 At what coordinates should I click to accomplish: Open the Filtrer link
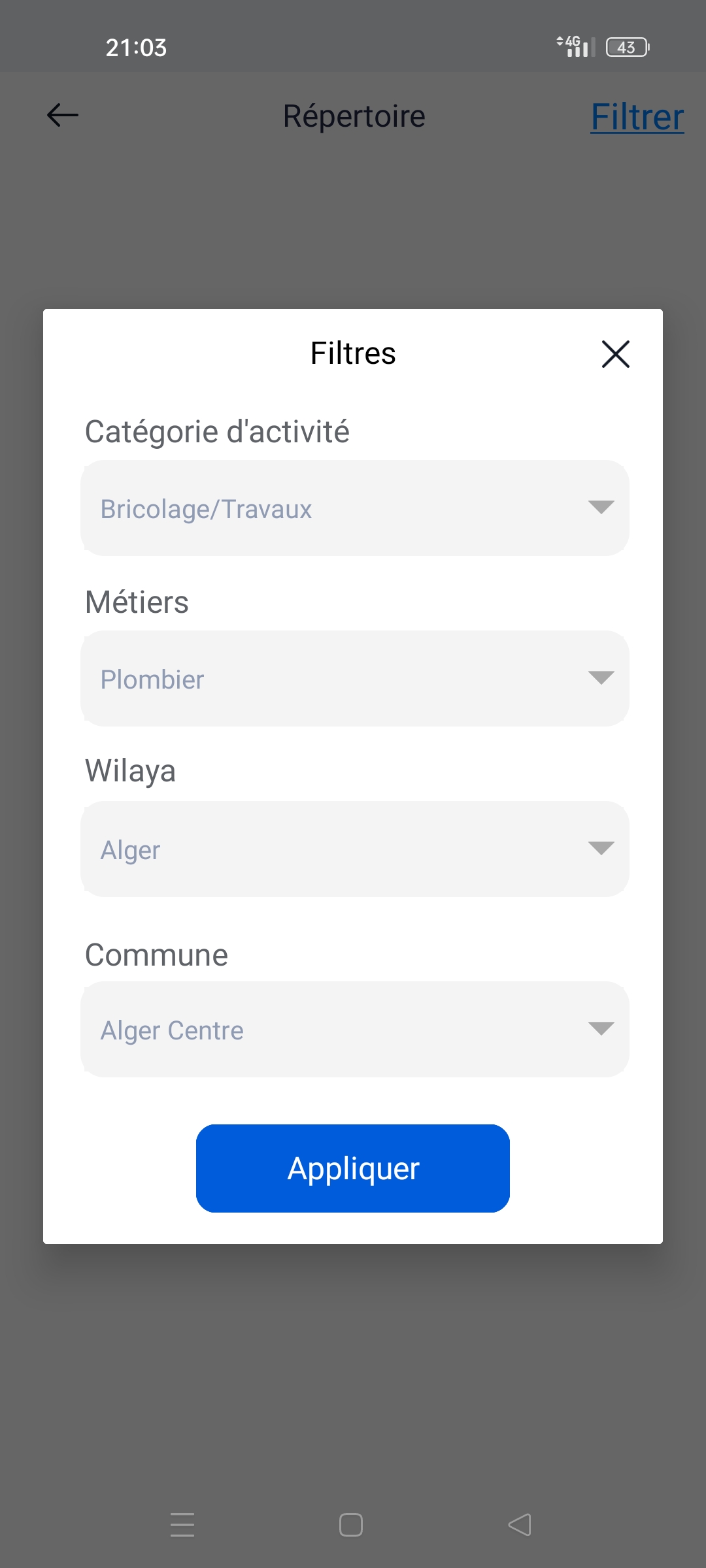(x=637, y=117)
